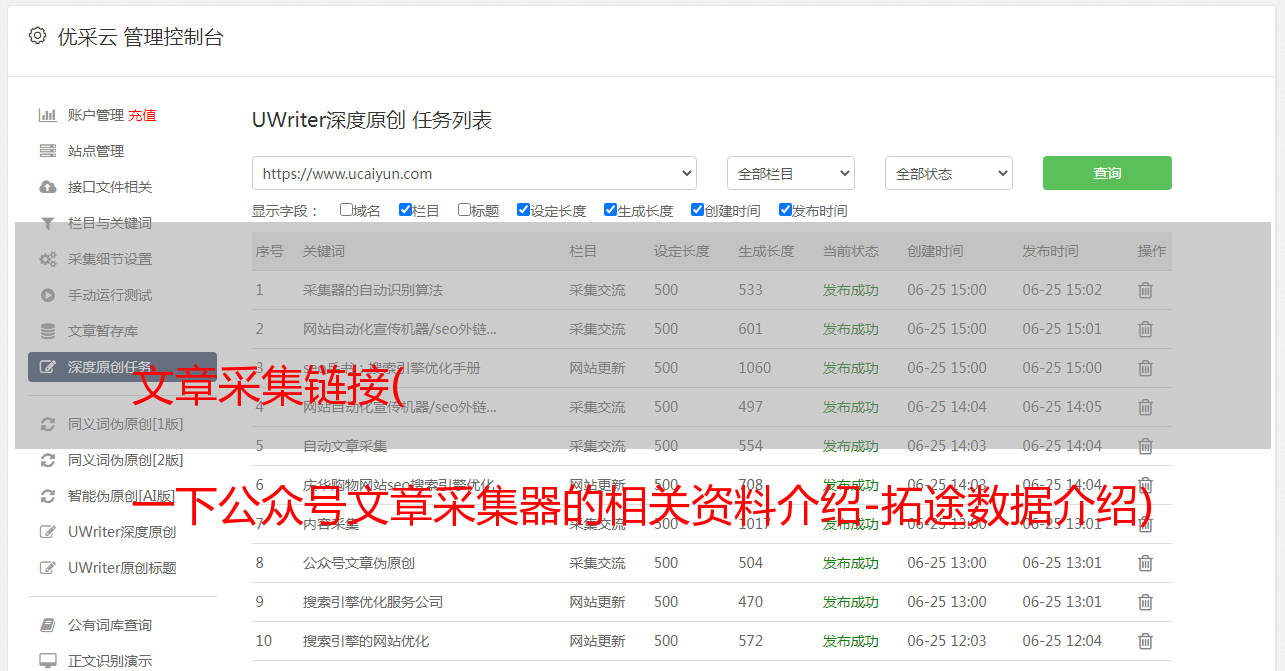Click keyword 采集器的自动识别算法
Image resolution: width=1285 pixels, height=671 pixels.
(x=373, y=290)
